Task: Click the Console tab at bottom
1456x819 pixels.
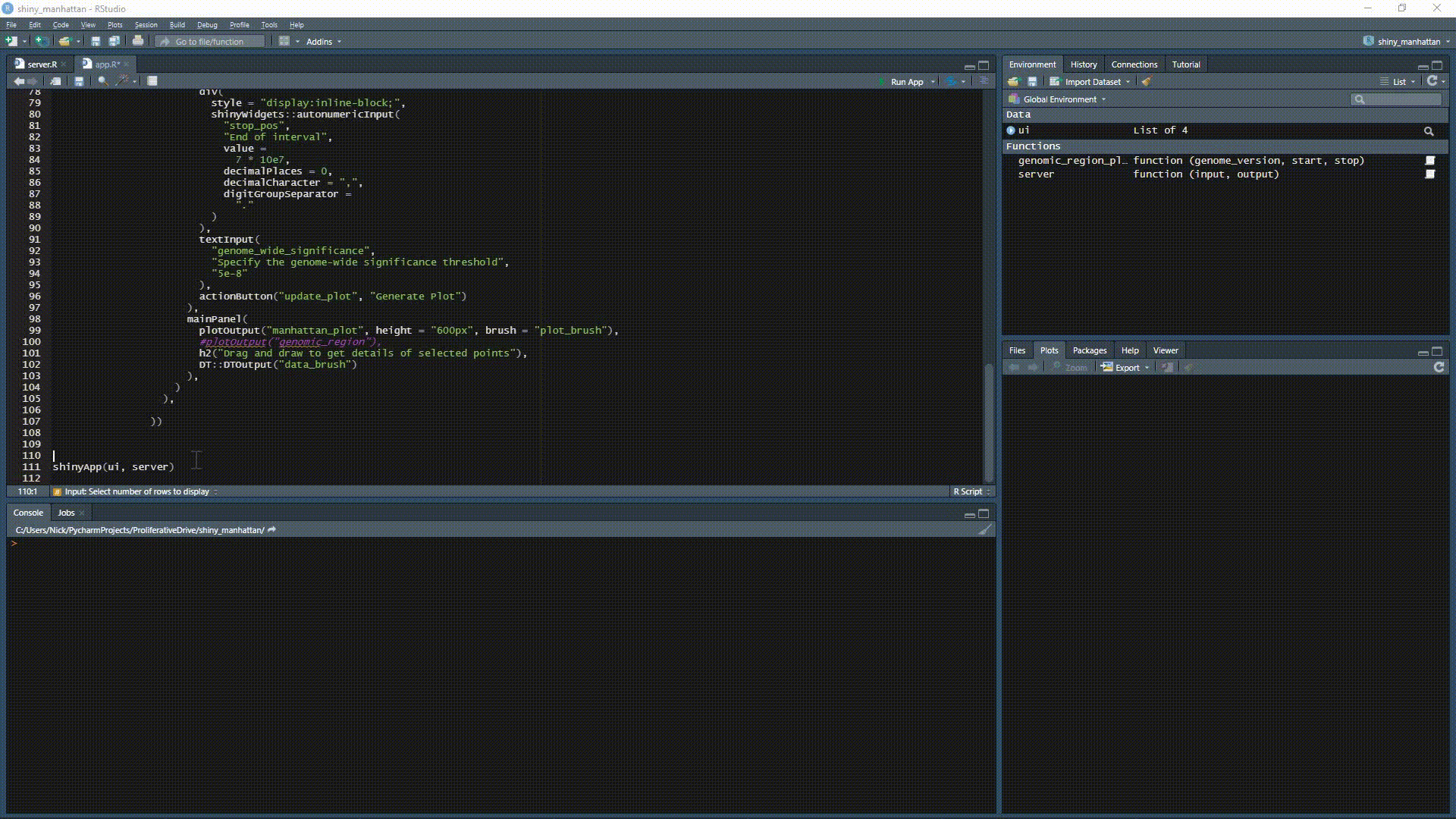Action: click(27, 512)
